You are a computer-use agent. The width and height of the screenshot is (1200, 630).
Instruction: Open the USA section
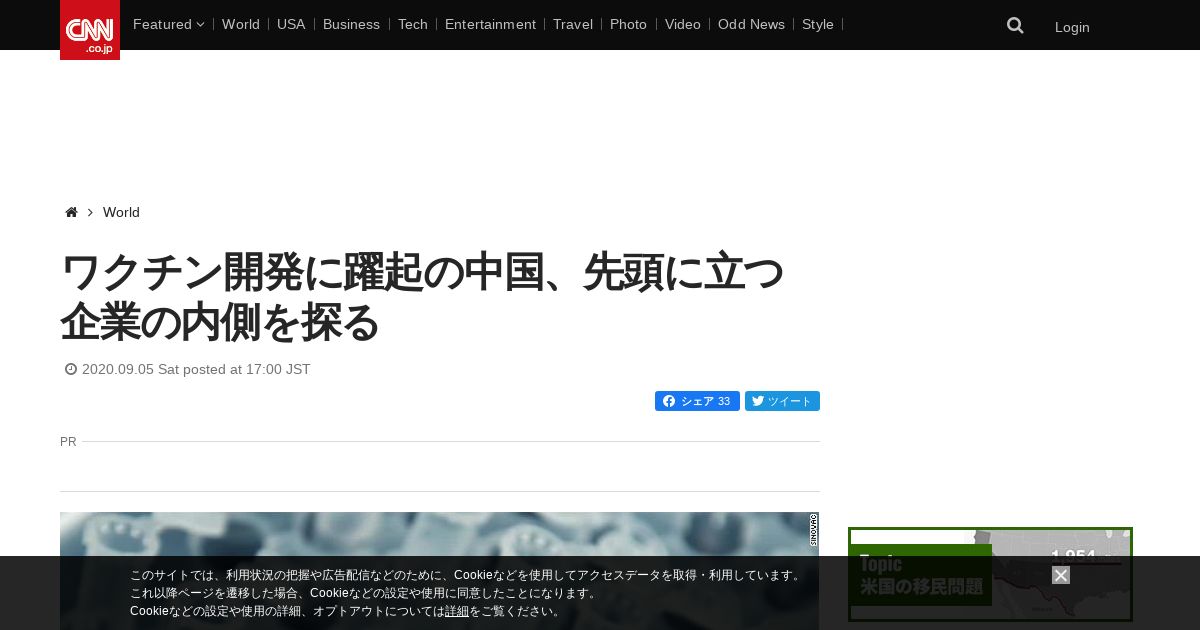pos(291,24)
